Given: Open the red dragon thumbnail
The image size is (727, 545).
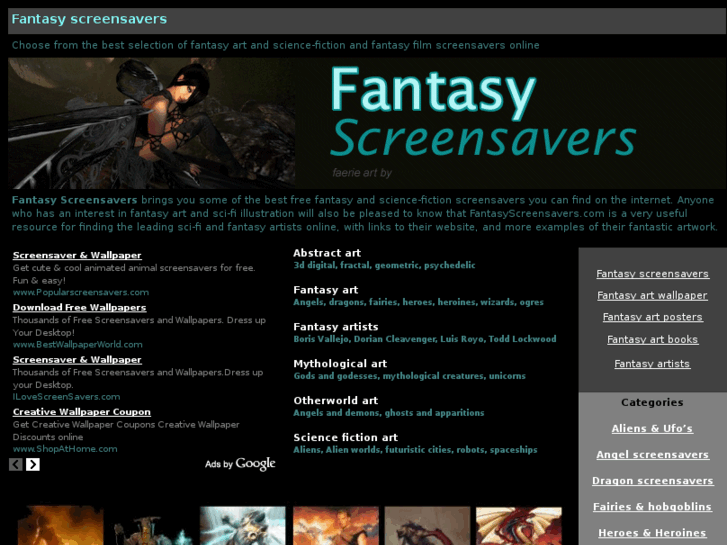Looking at the screenshot, I should click(x=519, y=526).
